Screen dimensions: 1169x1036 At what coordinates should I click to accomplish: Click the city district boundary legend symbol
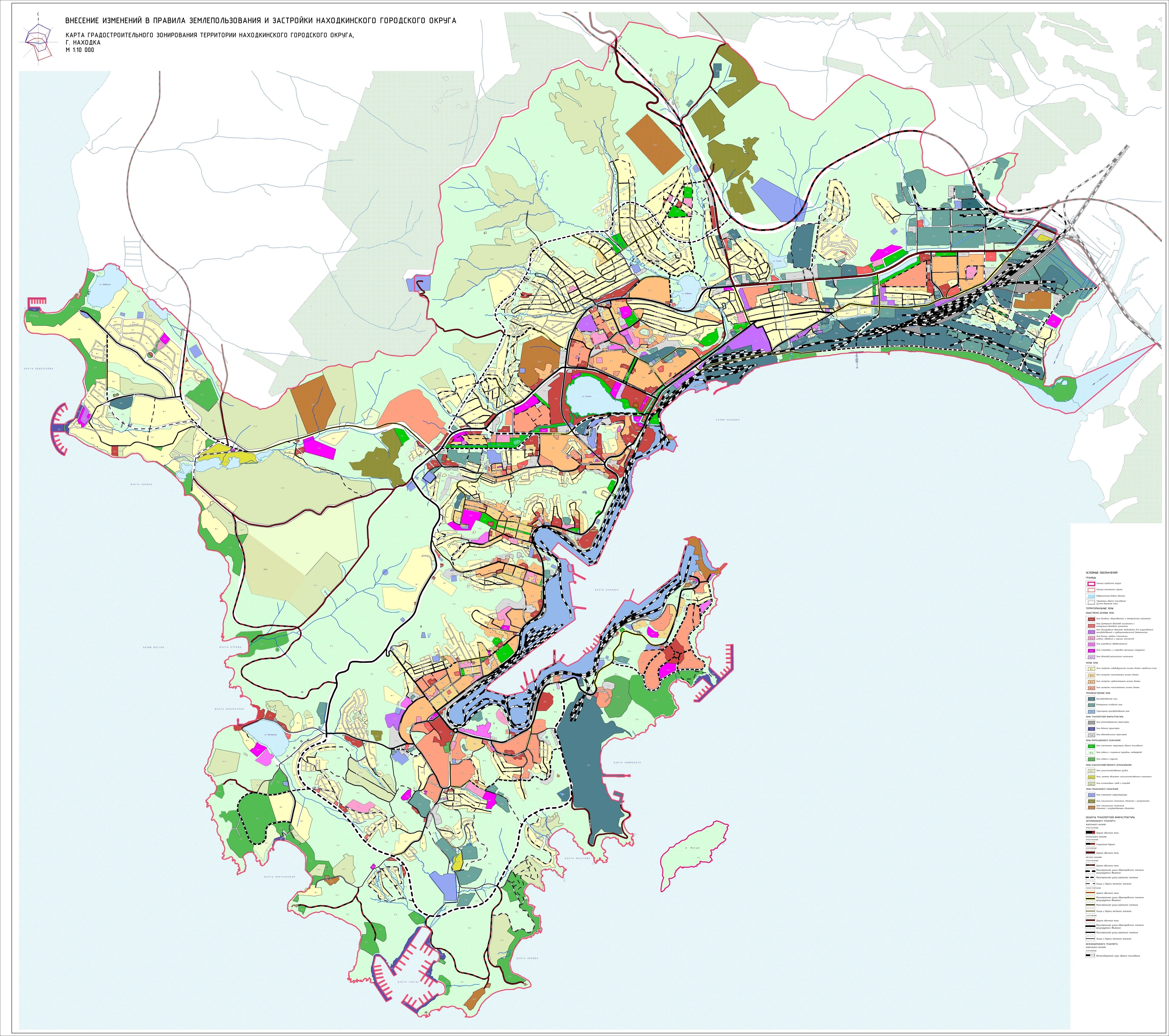(x=1091, y=584)
